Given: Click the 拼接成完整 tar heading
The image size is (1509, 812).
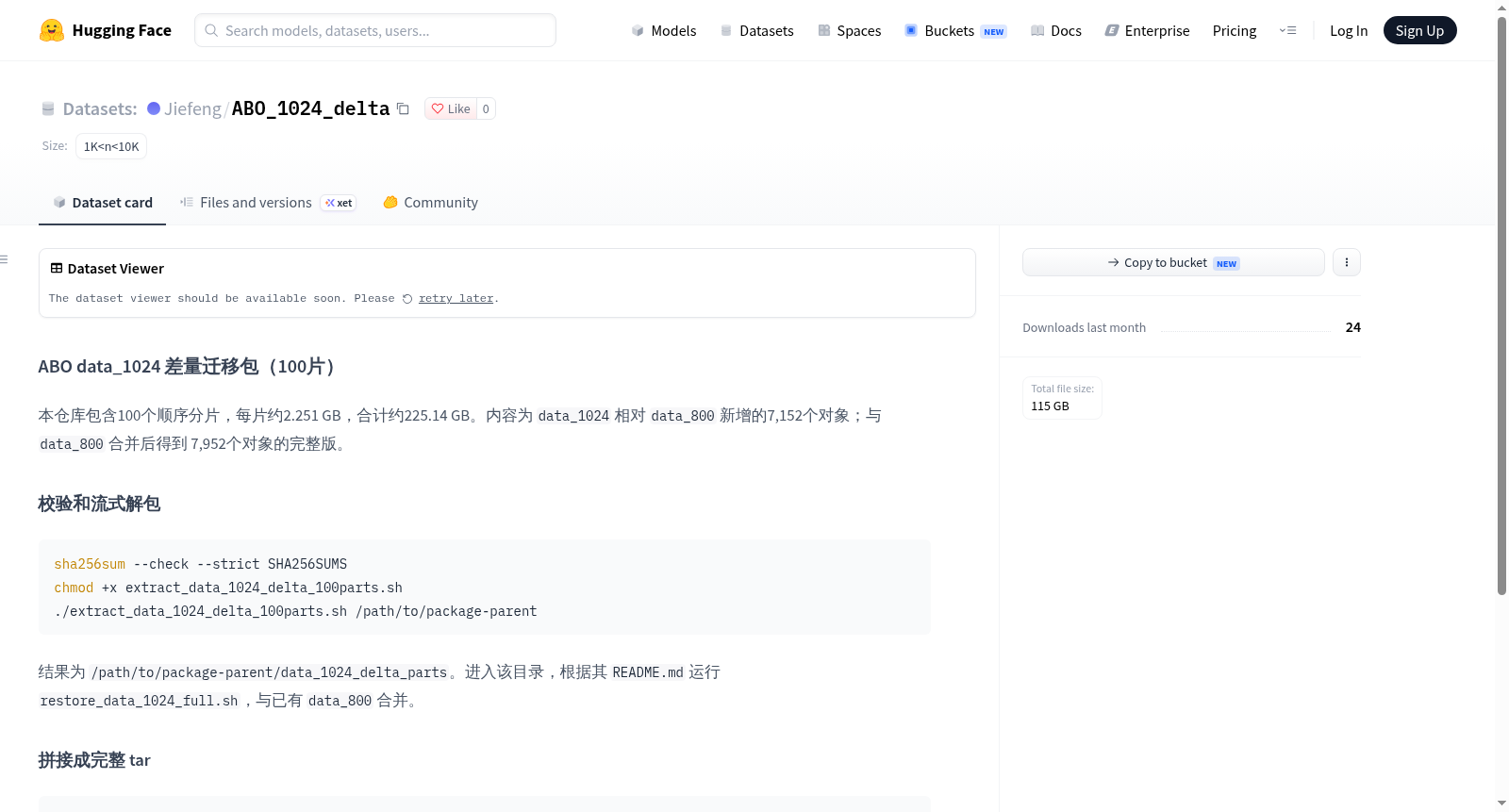Looking at the screenshot, I should (x=94, y=760).
